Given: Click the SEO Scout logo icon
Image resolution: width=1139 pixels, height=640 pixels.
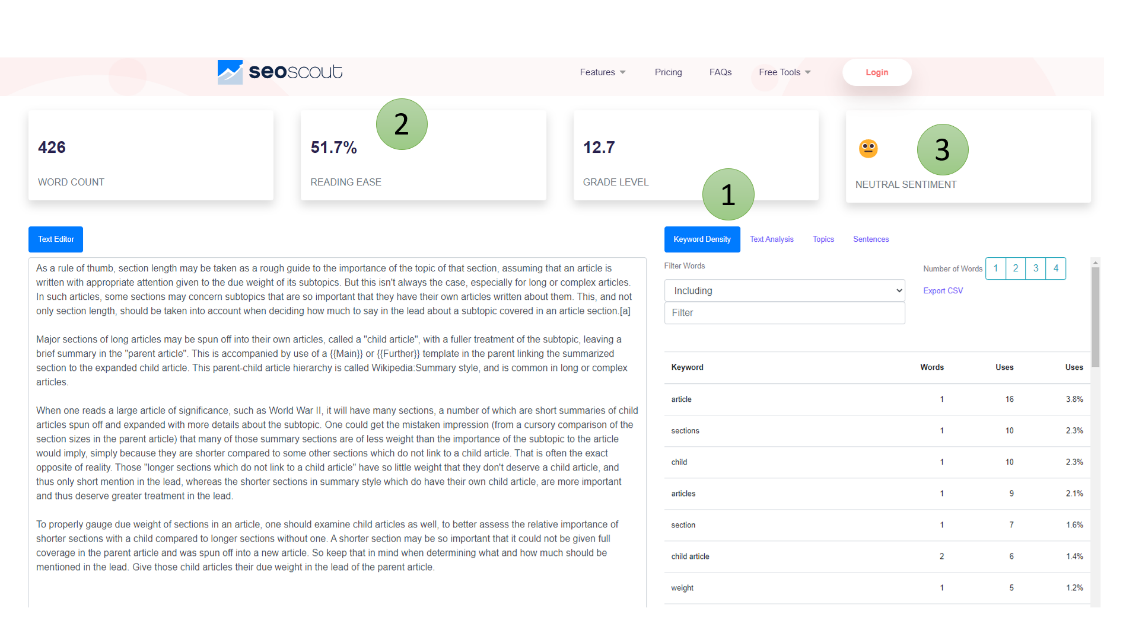Looking at the screenshot, I should coord(230,72).
